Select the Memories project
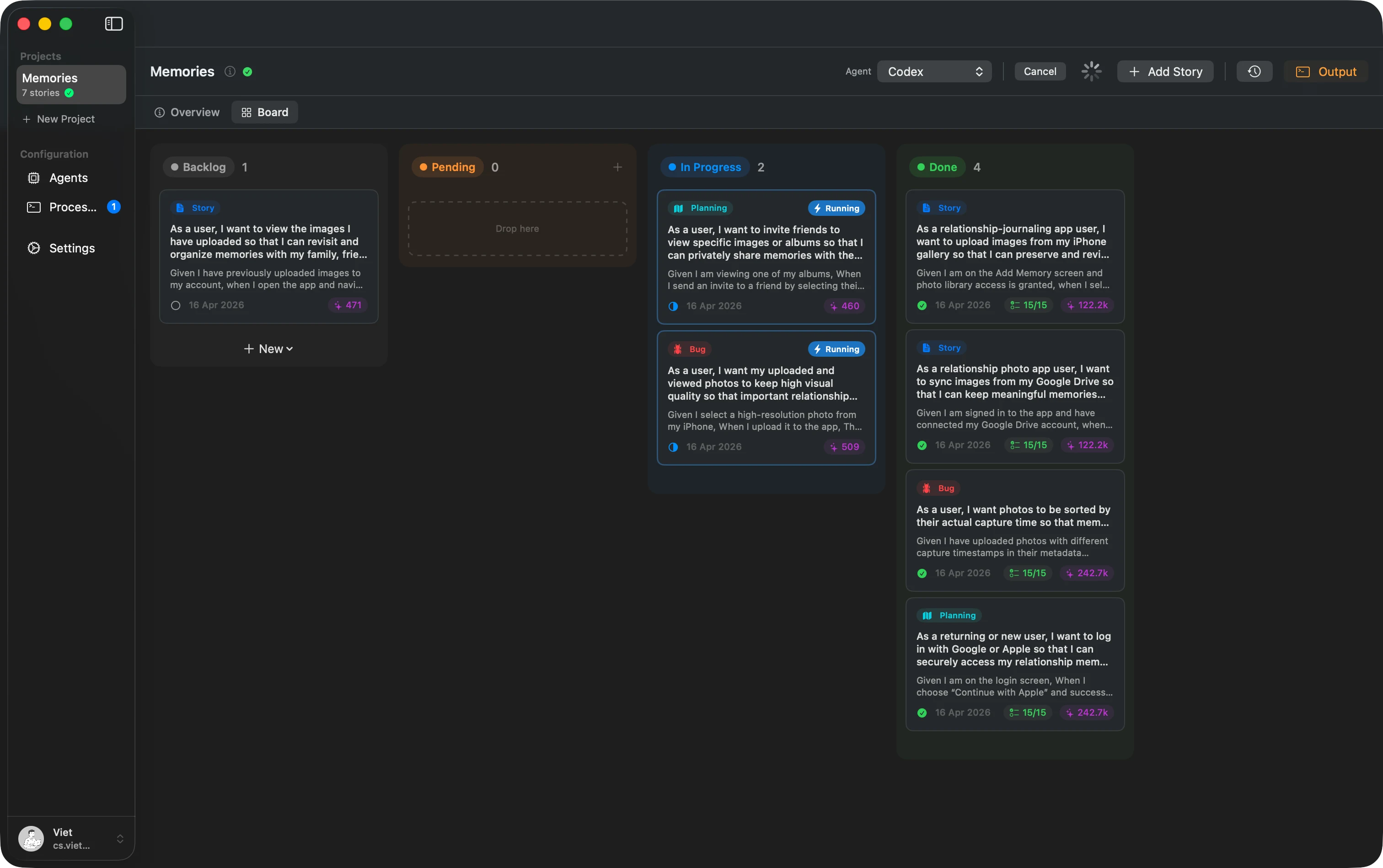 point(71,85)
